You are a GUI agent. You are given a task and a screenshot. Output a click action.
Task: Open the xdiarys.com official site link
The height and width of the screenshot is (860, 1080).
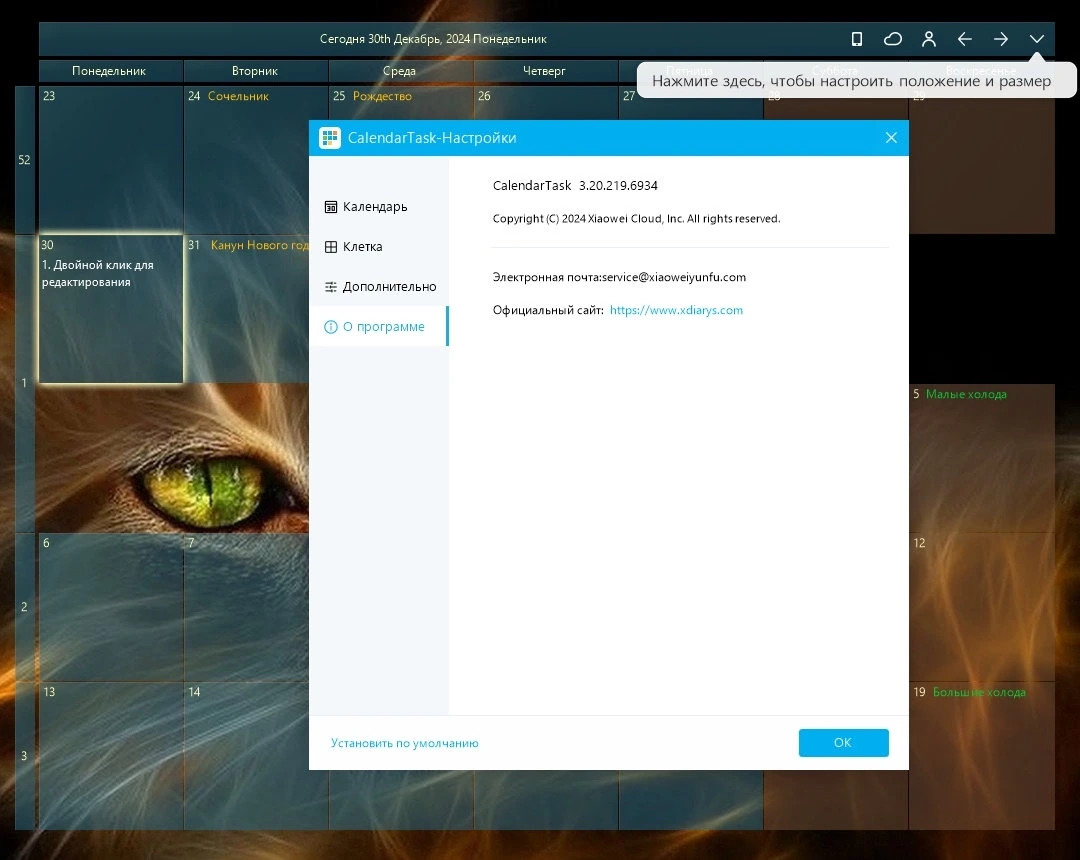pos(676,310)
